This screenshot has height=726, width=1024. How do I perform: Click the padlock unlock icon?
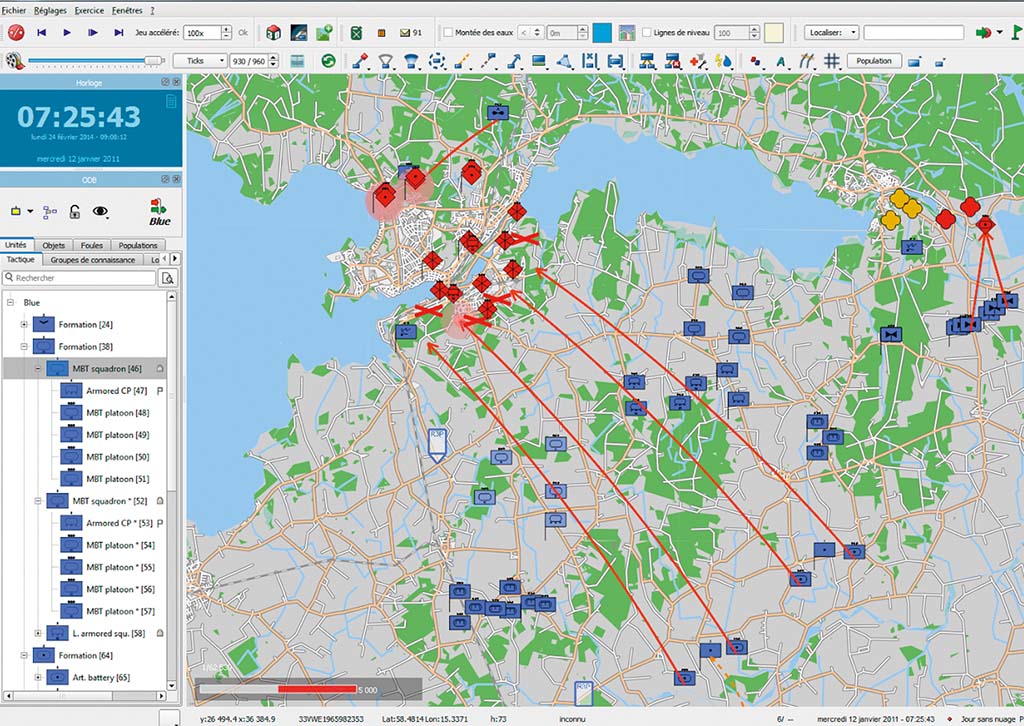[x=75, y=212]
